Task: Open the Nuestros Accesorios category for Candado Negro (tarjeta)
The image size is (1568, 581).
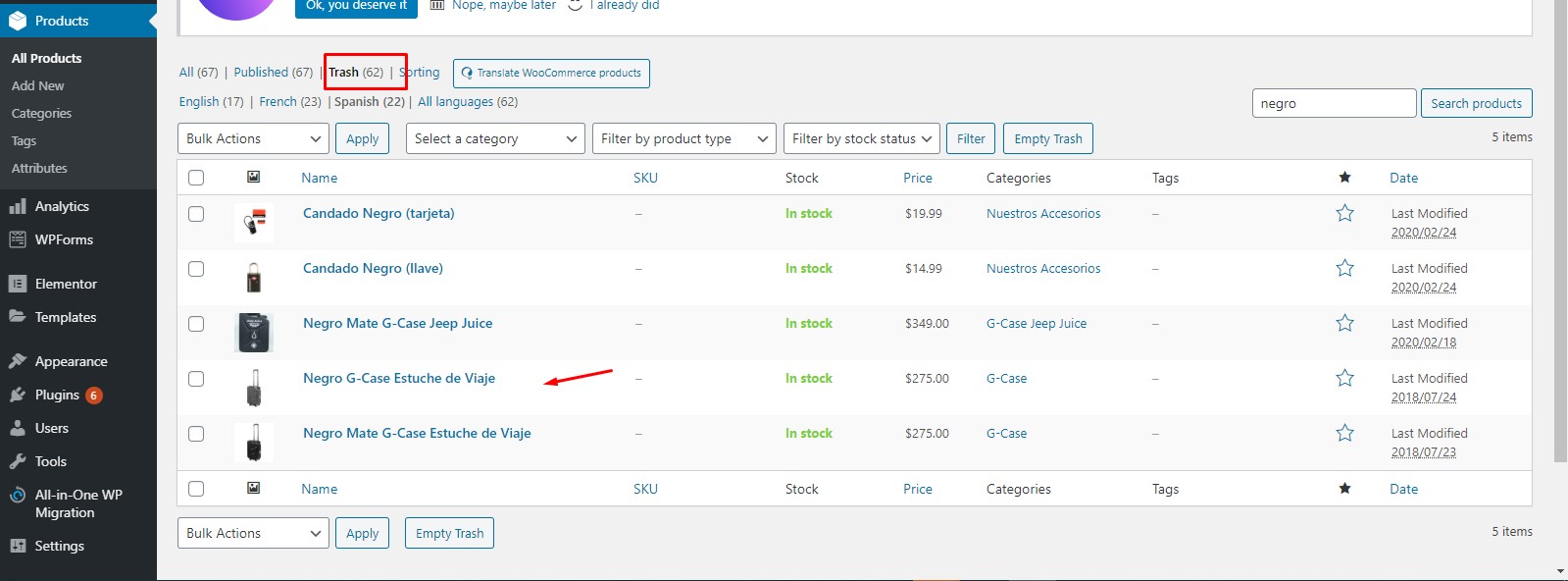Action: (x=1043, y=213)
